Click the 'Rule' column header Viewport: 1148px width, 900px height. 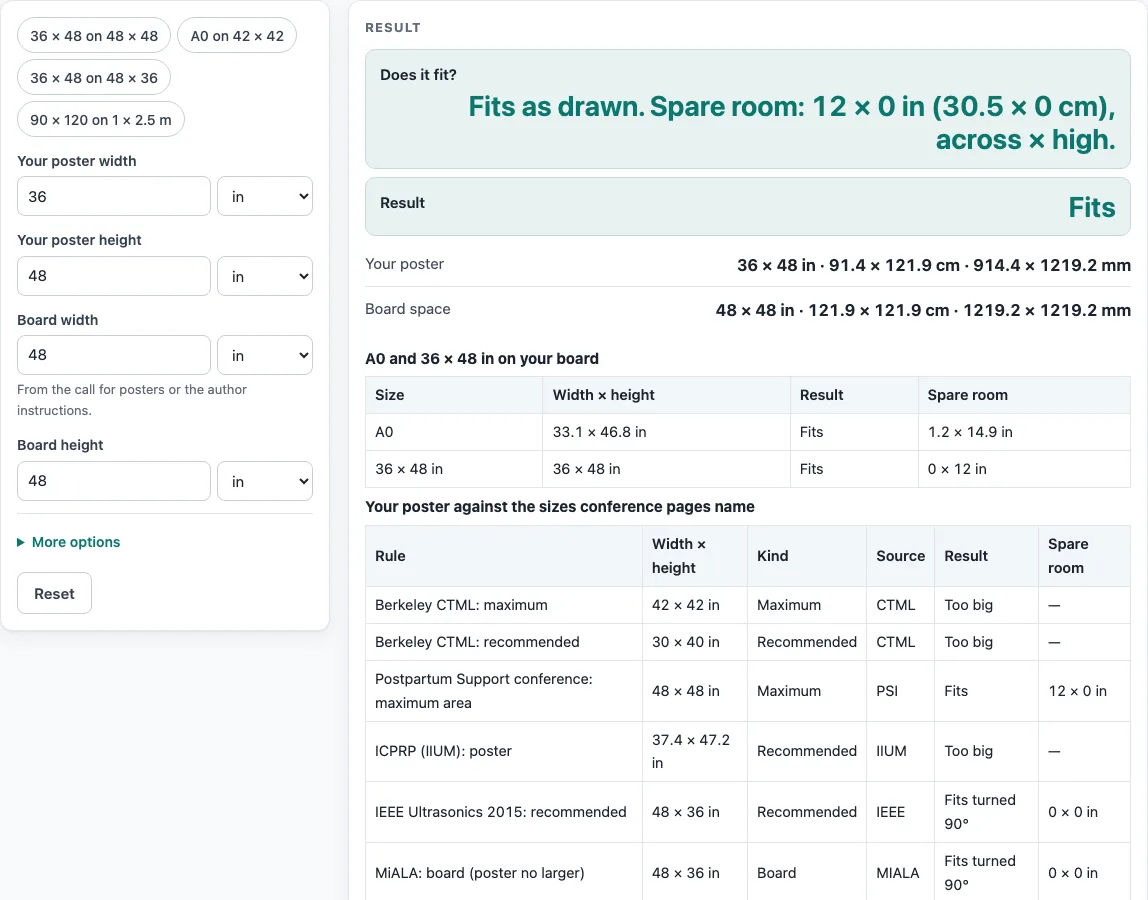coord(504,556)
